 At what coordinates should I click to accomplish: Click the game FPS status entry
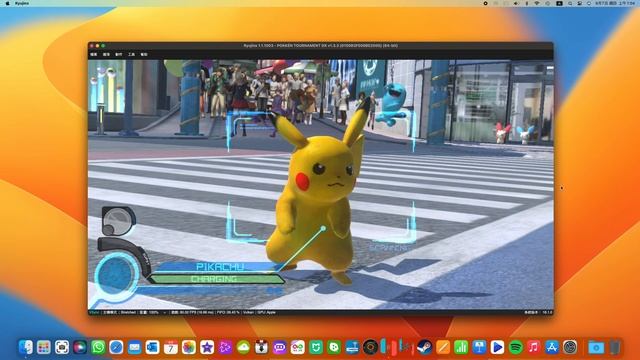point(192,312)
